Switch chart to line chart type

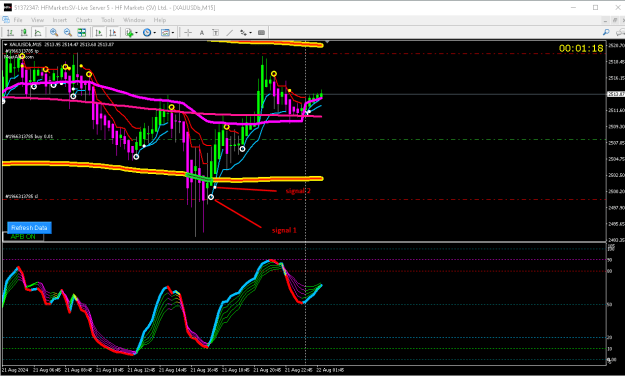[x=38, y=33]
